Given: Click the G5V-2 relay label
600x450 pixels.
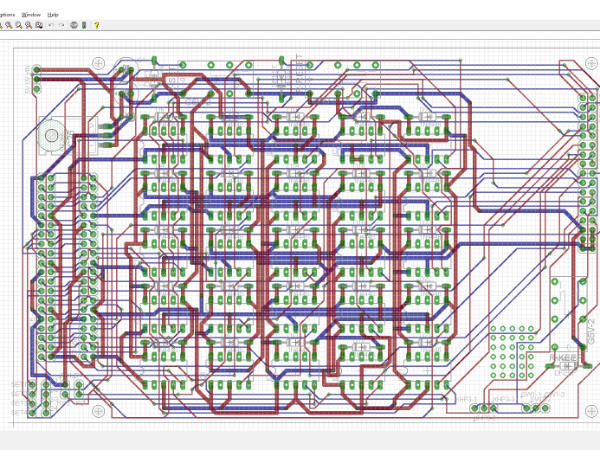Looking at the screenshot, I should point(590,330).
